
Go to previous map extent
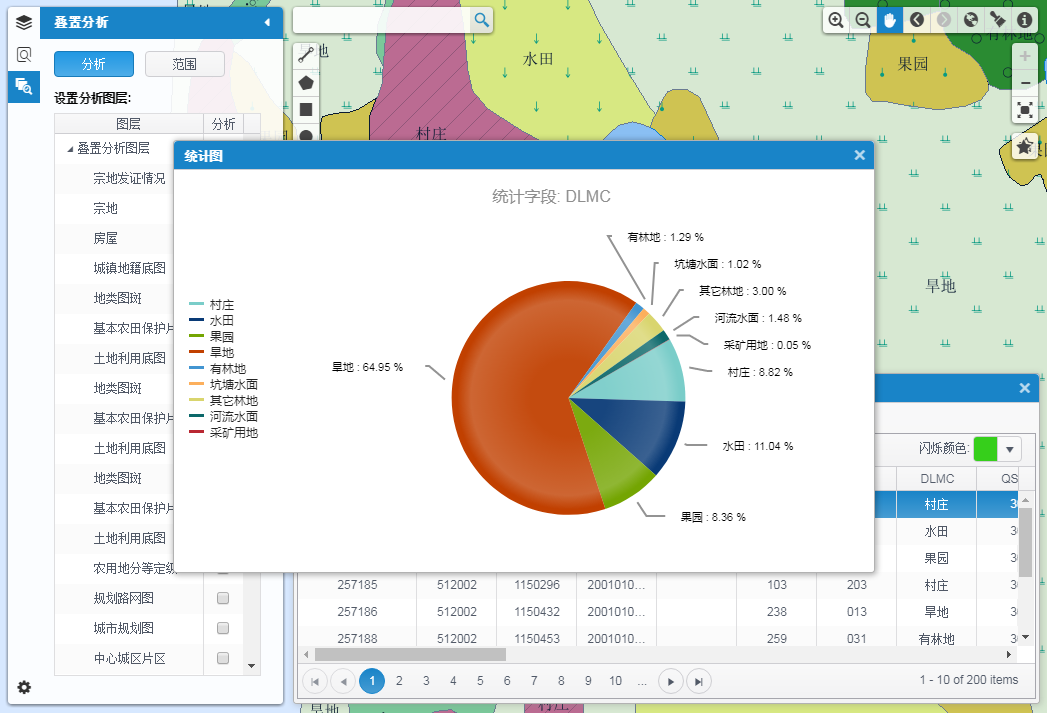917,20
